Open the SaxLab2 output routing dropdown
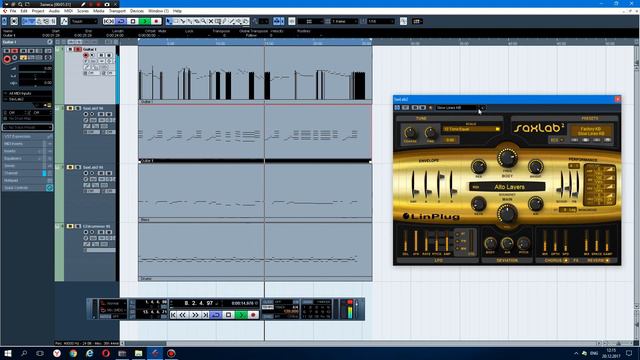Image resolution: width=640 pixels, height=360 pixels. tap(28, 99)
